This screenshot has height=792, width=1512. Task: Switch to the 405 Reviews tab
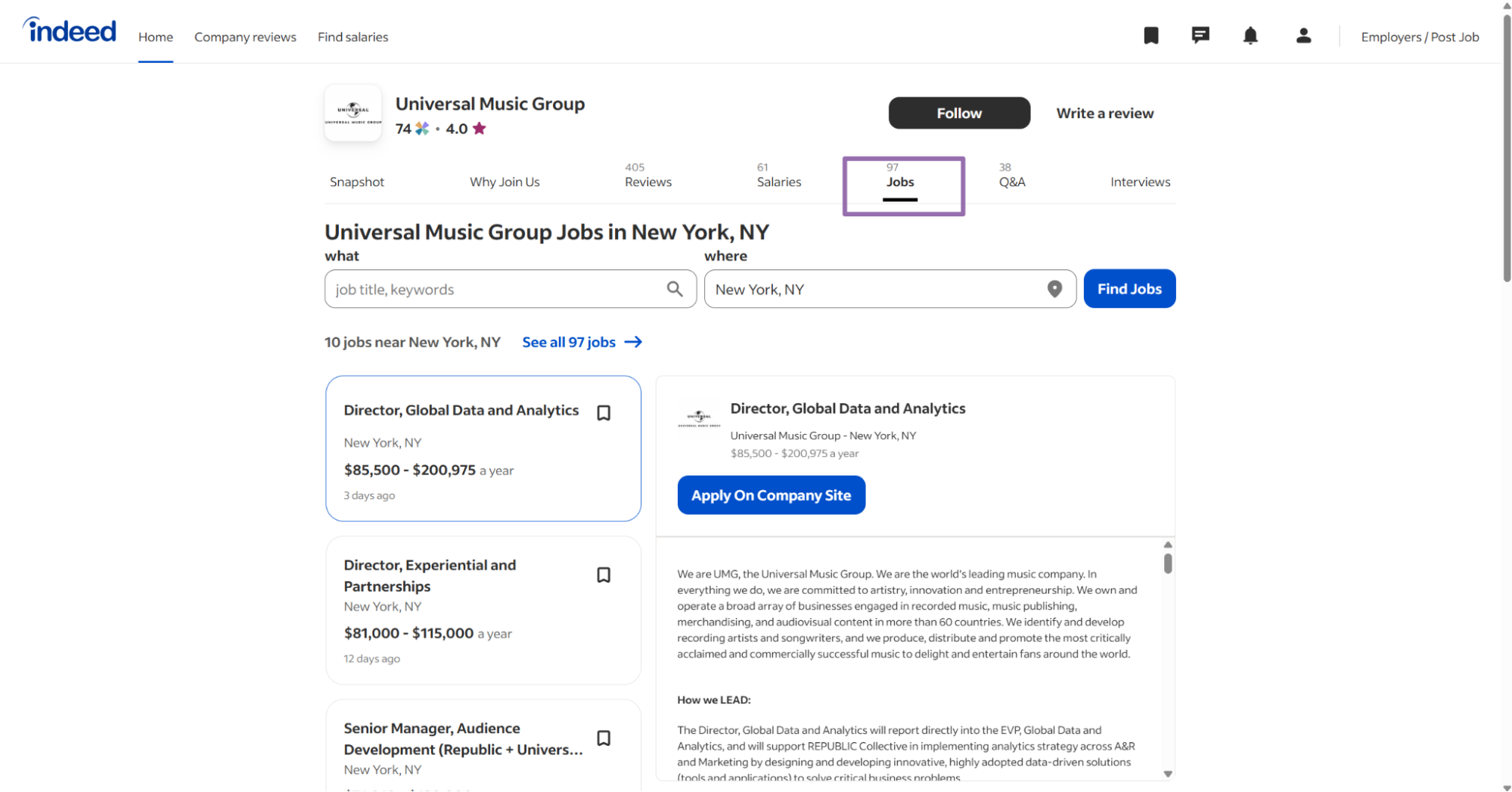[x=648, y=175]
